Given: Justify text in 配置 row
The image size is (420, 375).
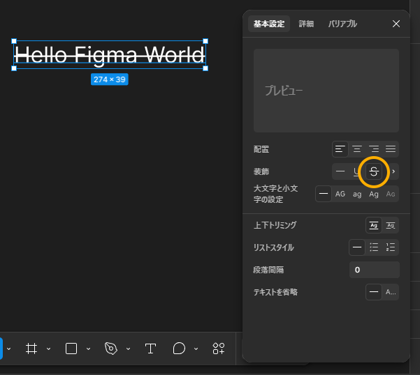Looking at the screenshot, I should (x=391, y=149).
